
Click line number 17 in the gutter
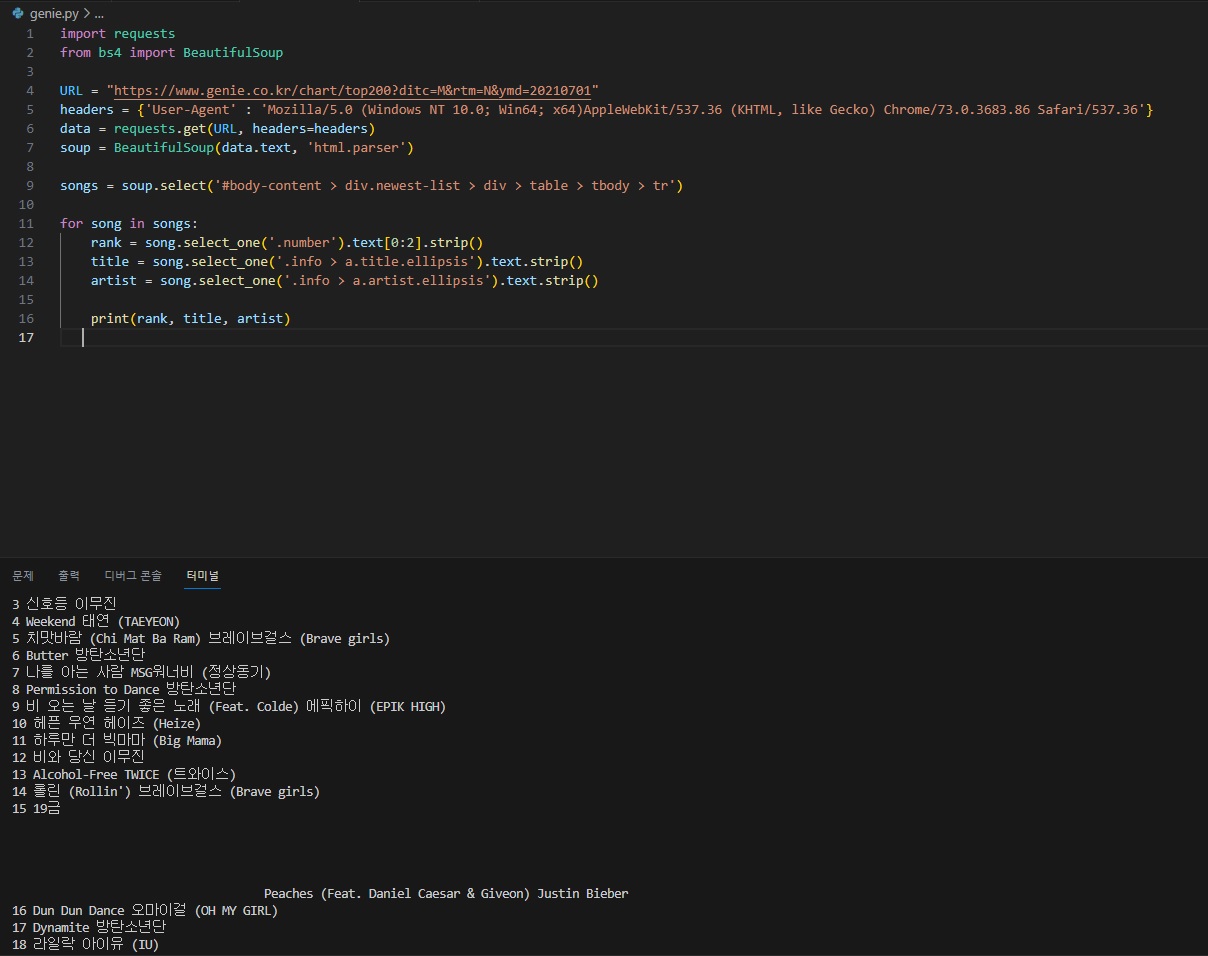tap(26, 337)
